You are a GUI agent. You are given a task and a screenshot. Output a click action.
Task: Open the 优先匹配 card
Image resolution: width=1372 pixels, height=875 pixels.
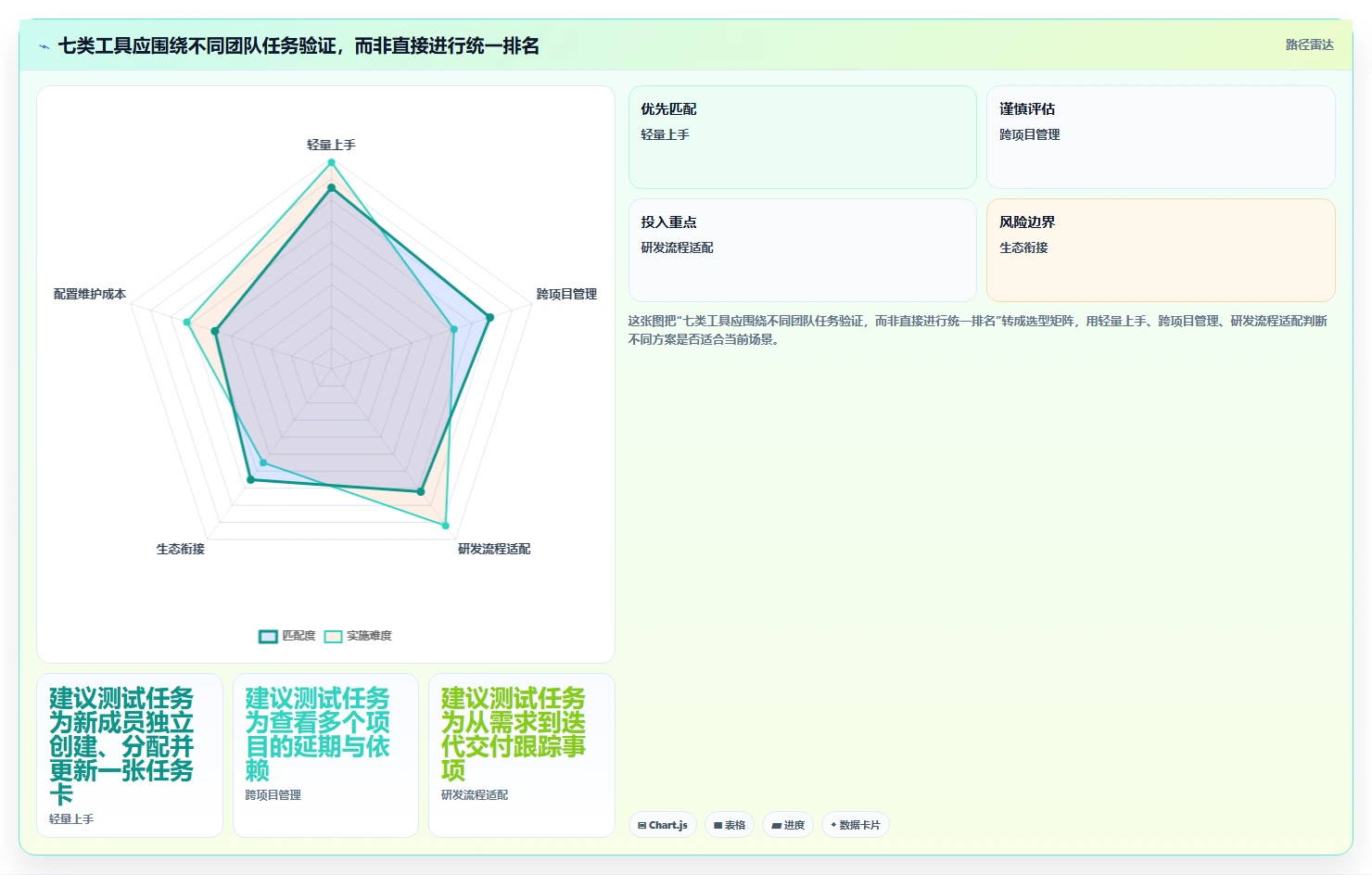803,137
